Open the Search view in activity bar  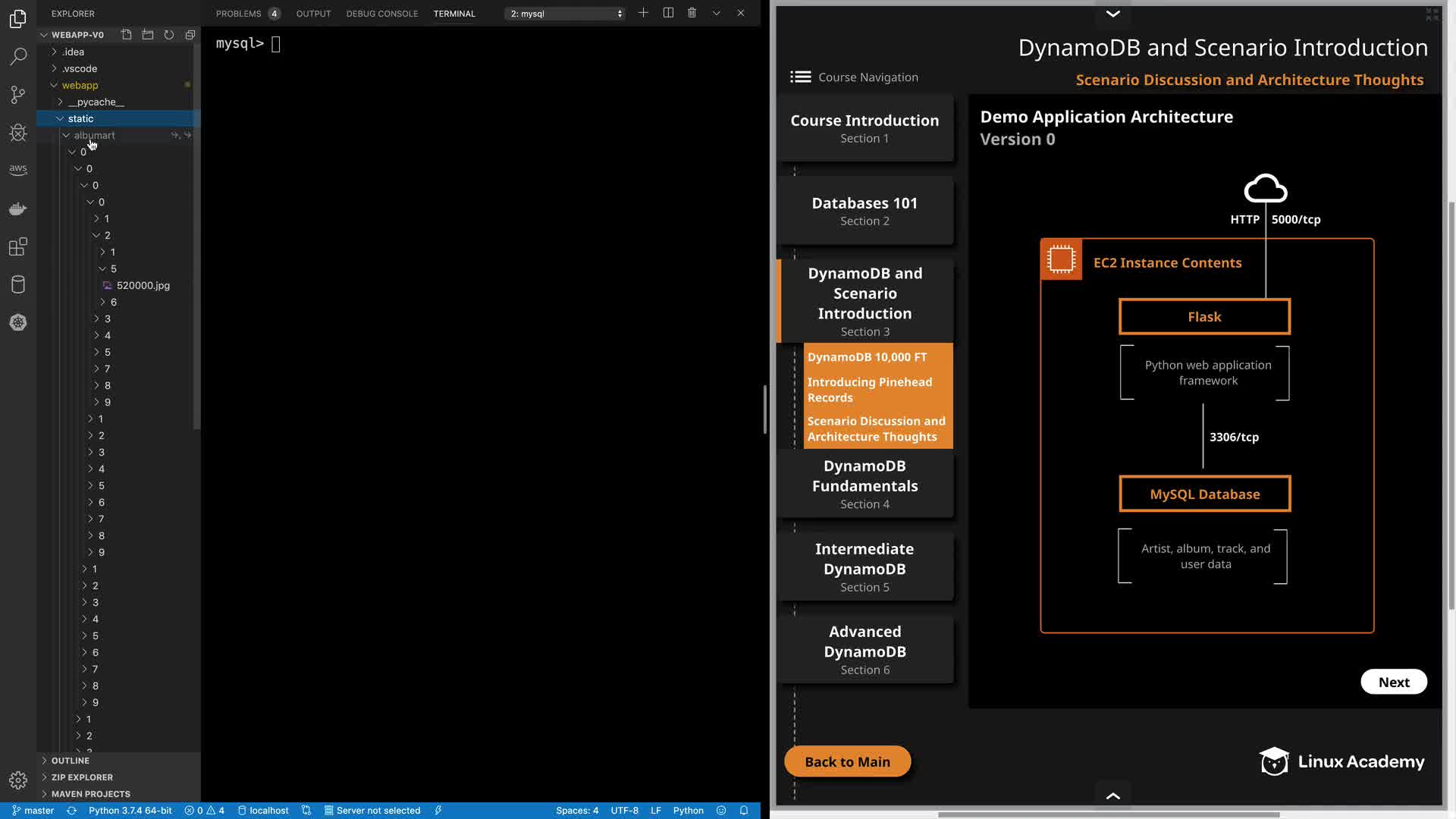[x=18, y=57]
